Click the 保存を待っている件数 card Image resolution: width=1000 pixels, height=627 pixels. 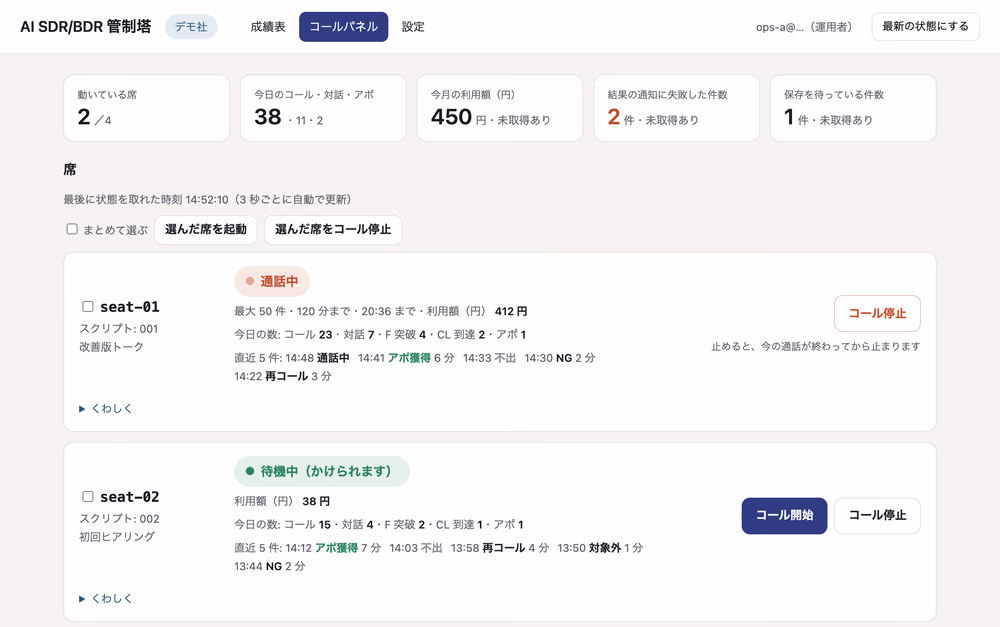click(853, 108)
